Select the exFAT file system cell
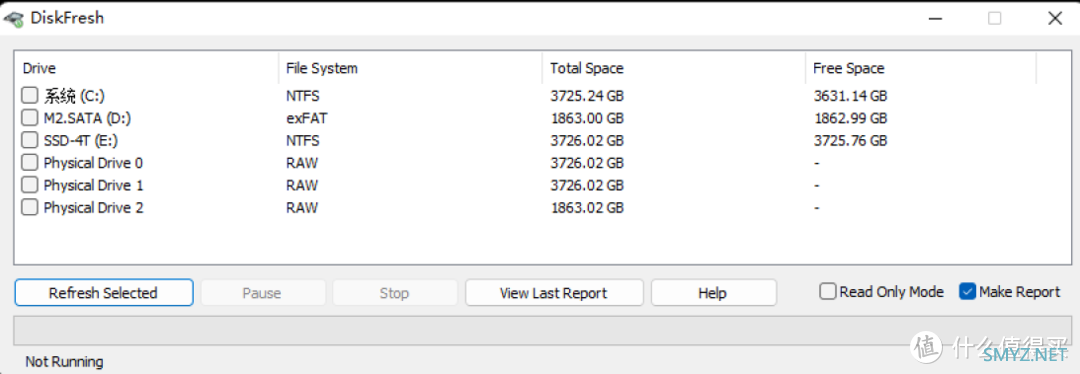 click(x=307, y=118)
